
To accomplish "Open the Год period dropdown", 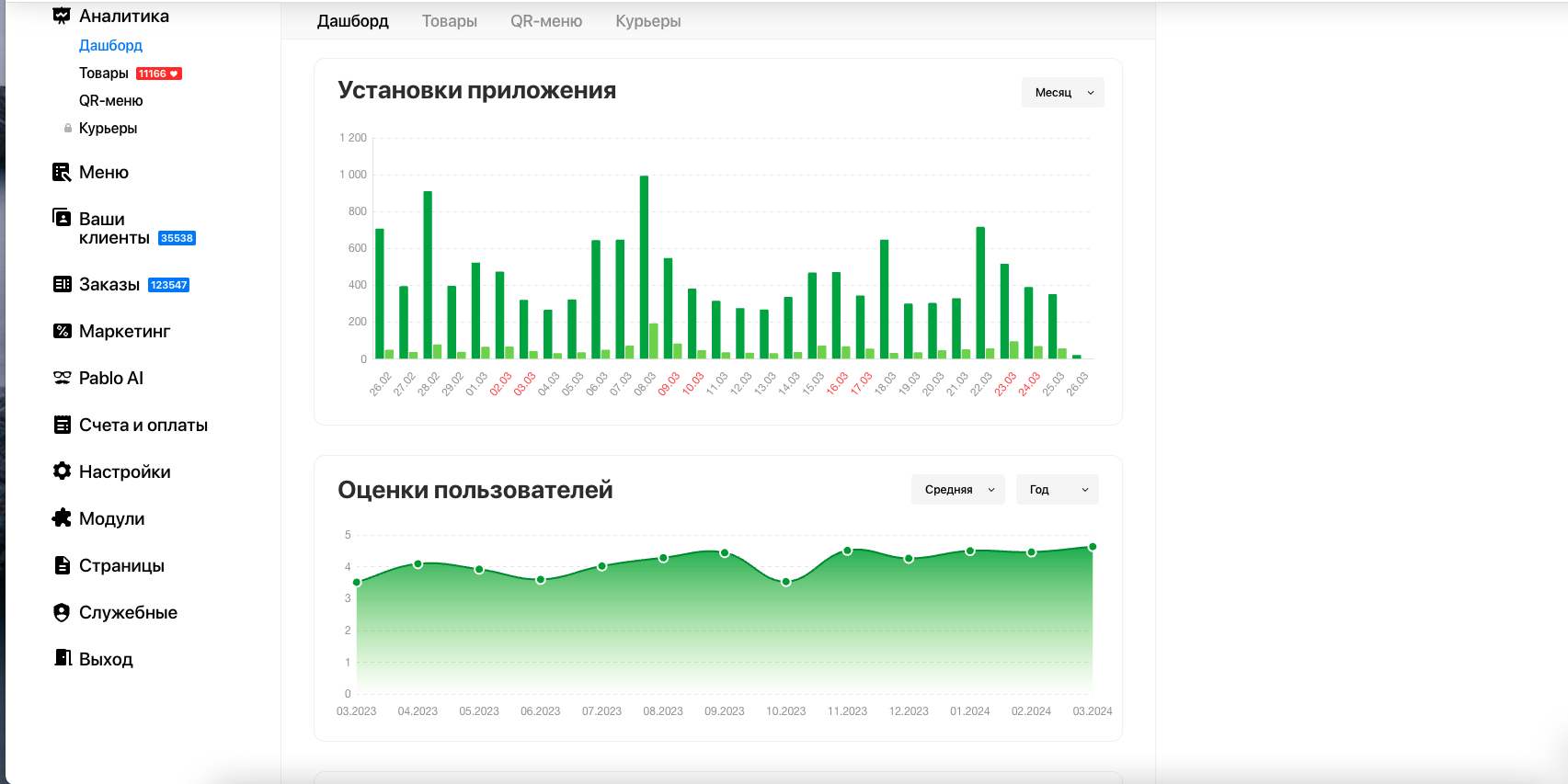I will pos(1057,490).
